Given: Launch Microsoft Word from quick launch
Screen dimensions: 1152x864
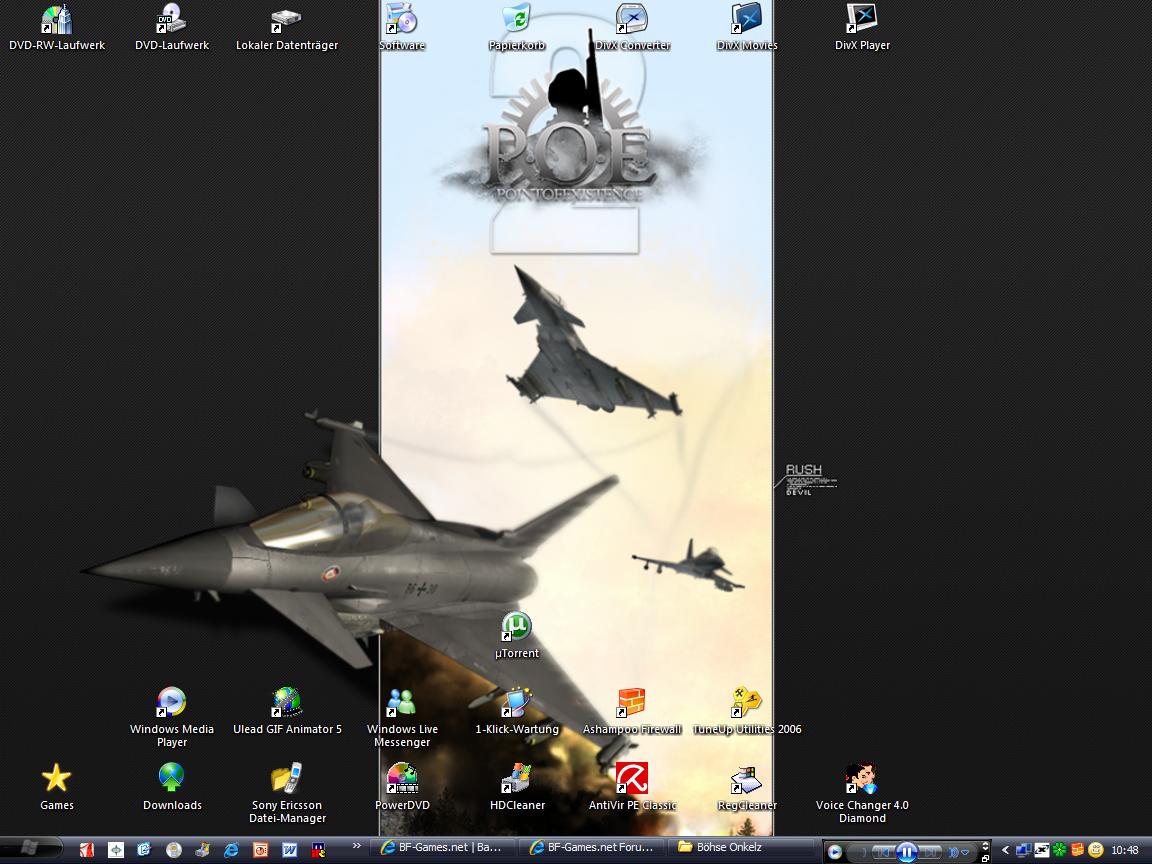Looking at the screenshot, I should 289,850.
